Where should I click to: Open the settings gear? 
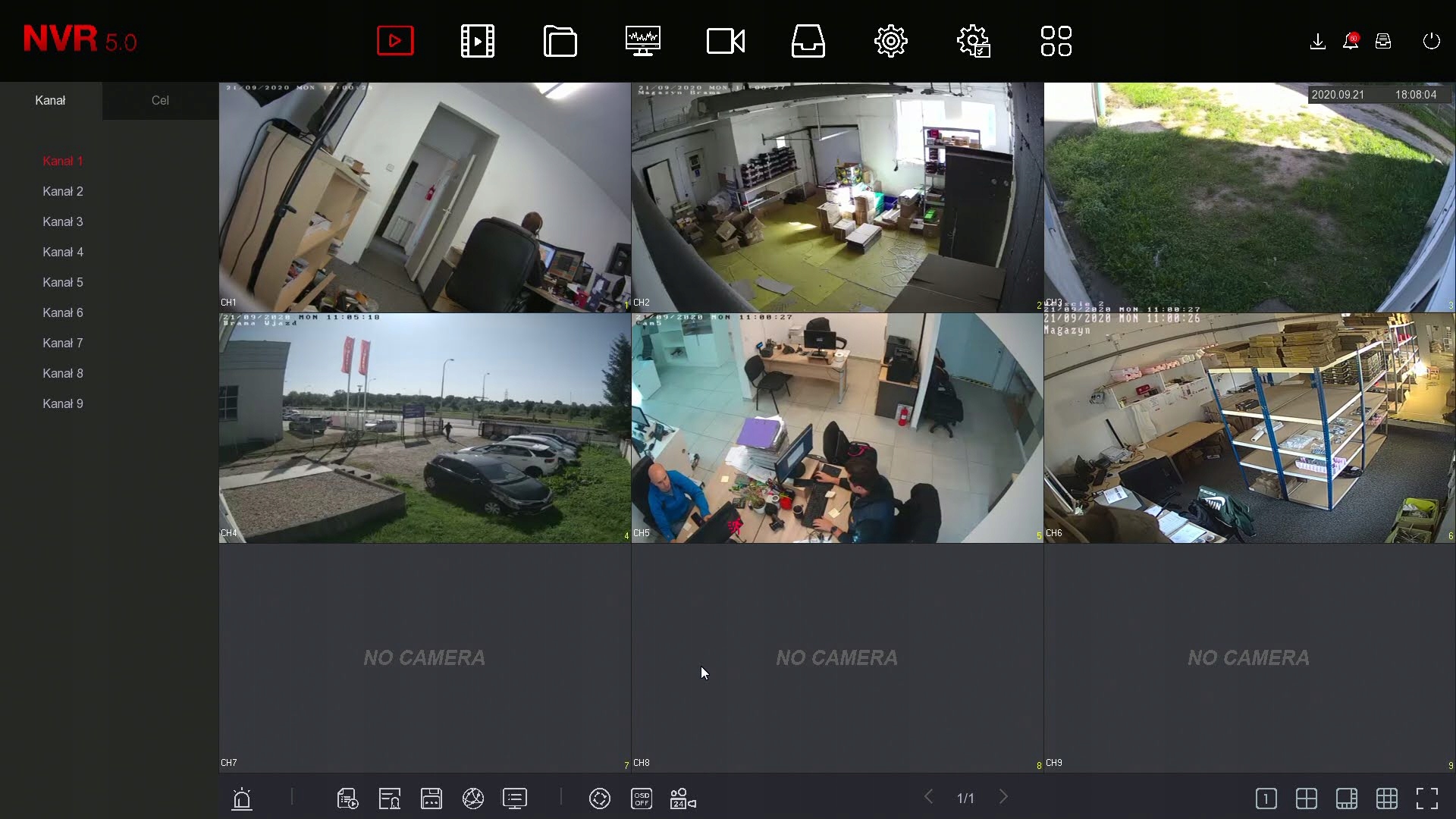pos(890,40)
